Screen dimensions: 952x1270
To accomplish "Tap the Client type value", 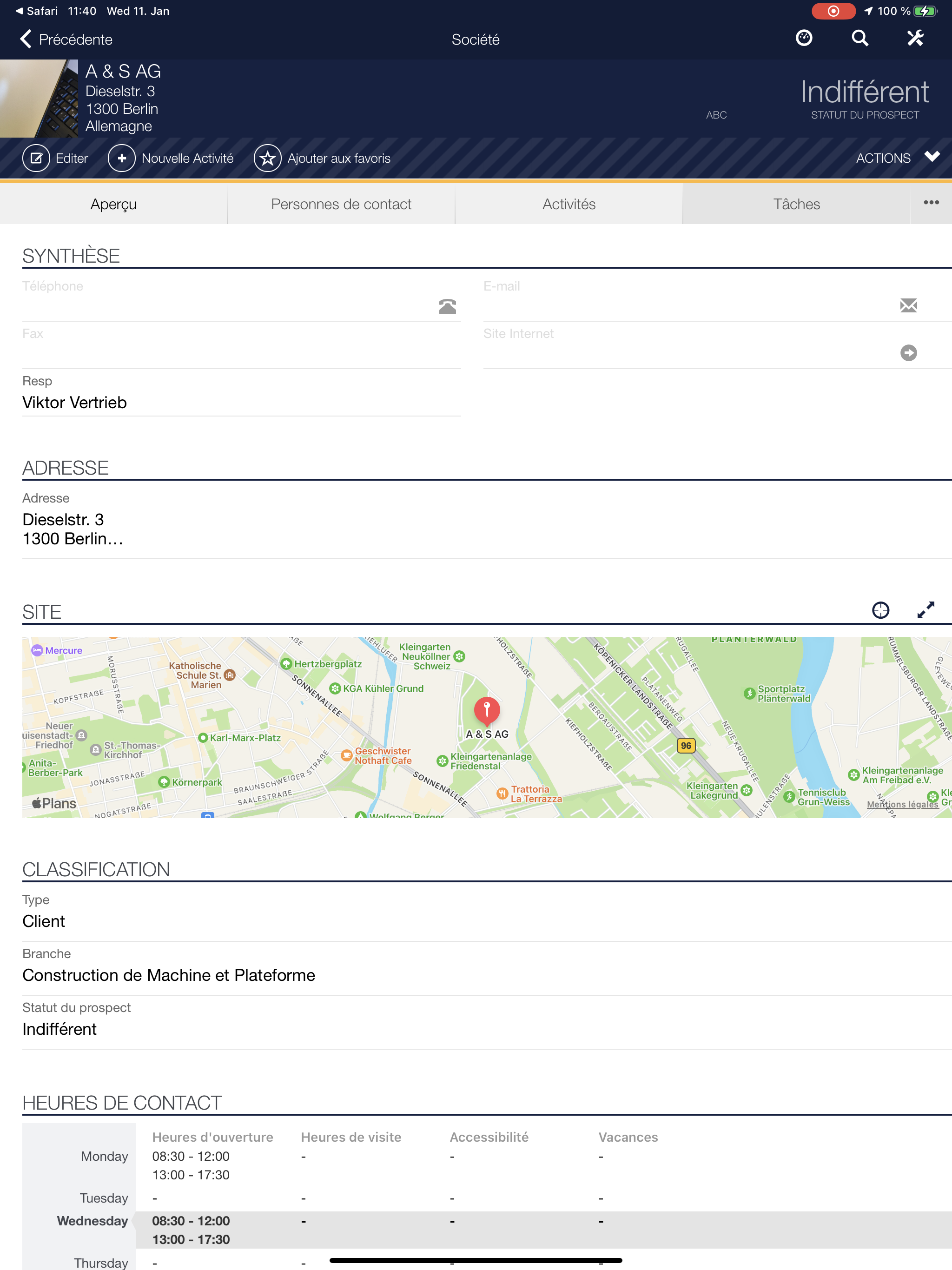I will [44, 921].
